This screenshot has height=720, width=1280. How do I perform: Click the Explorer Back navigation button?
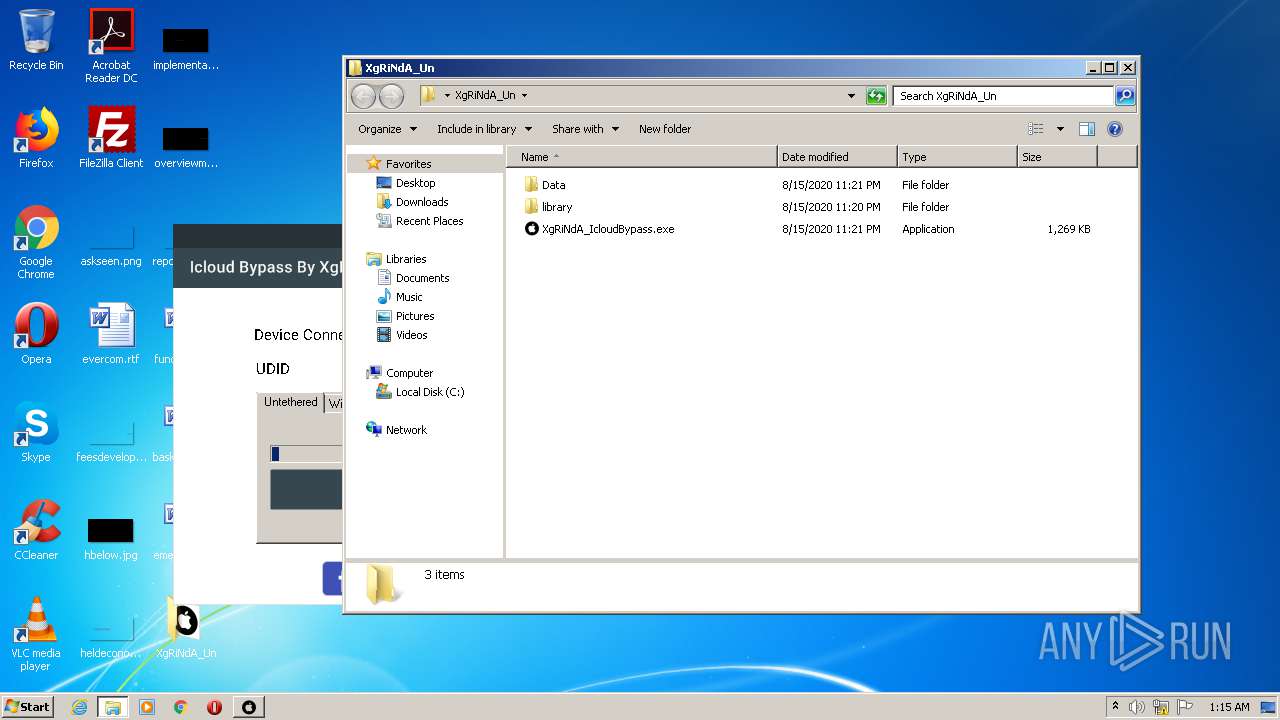click(363, 96)
